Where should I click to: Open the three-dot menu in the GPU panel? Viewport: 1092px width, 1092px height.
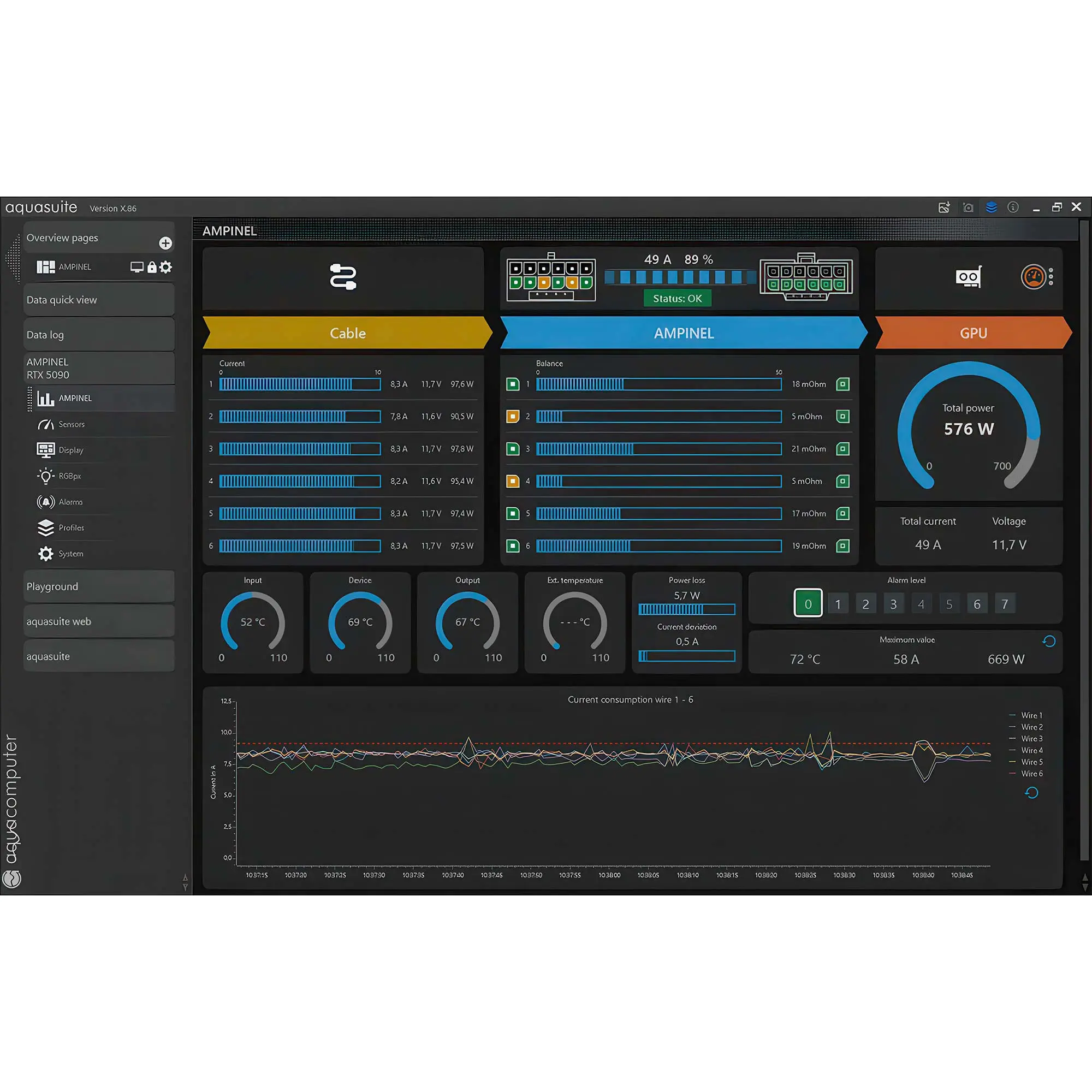(1051, 277)
